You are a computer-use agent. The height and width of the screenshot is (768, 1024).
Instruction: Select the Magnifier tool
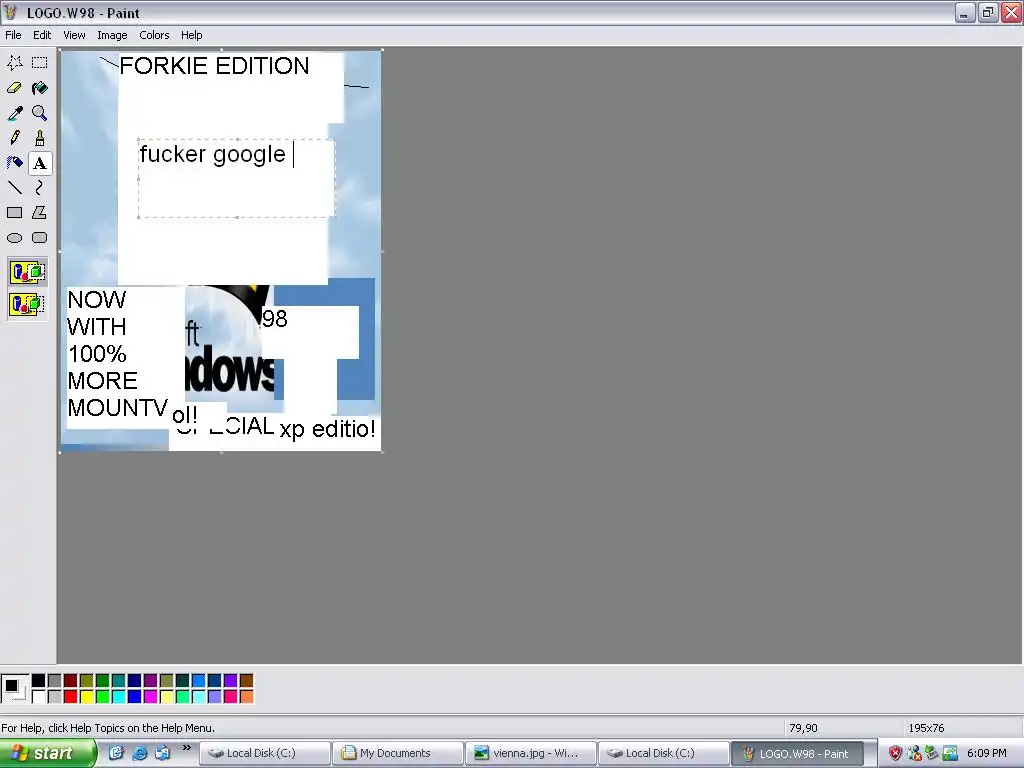coord(40,113)
